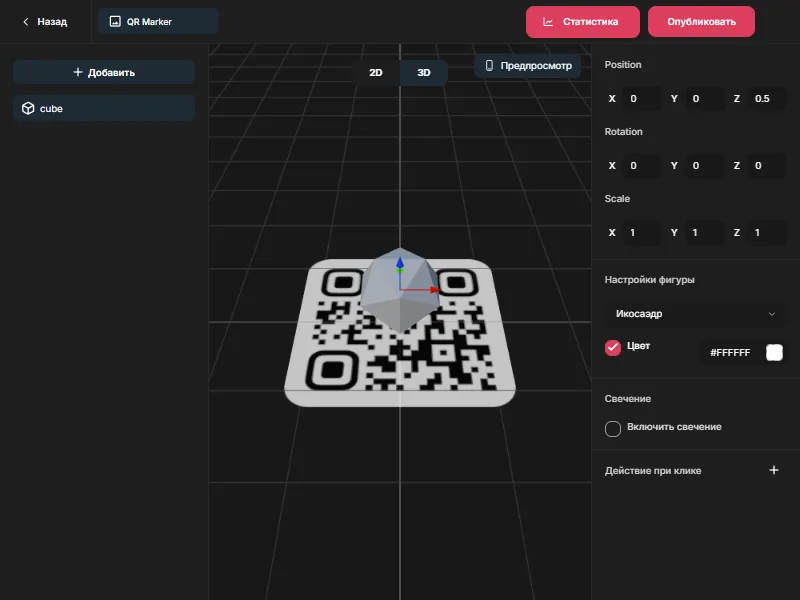Screen dimensions: 800x600
Task: Click the Назад back link
Action: tap(45, 22)
